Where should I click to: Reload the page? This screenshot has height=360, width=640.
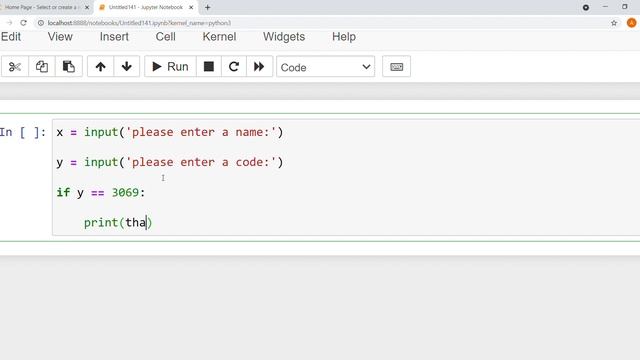coord(23,23)
